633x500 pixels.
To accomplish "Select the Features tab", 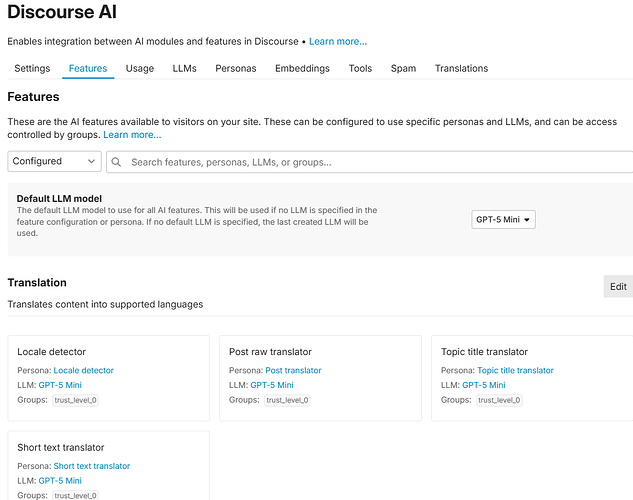I will pyautogui.click(x=88, y=68).
